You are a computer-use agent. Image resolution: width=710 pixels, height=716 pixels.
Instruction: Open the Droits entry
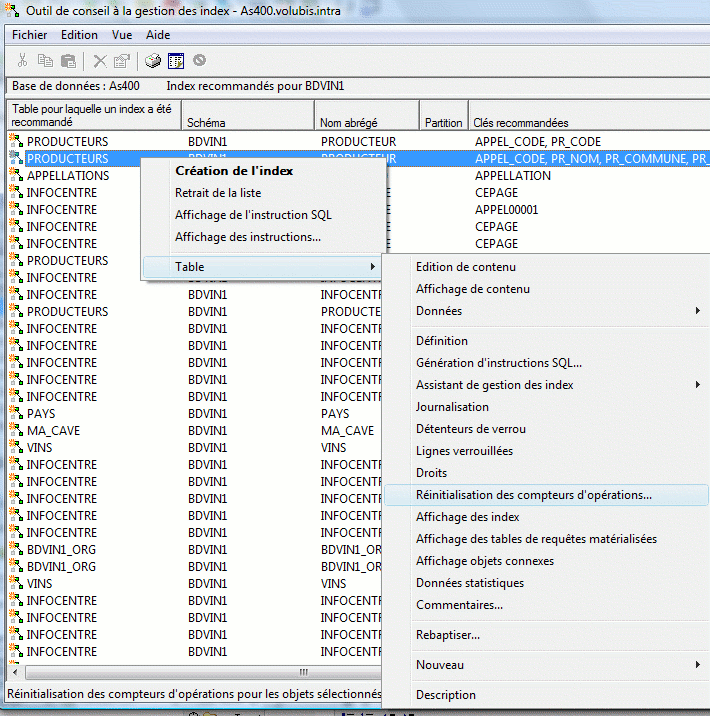click(546, 473)
